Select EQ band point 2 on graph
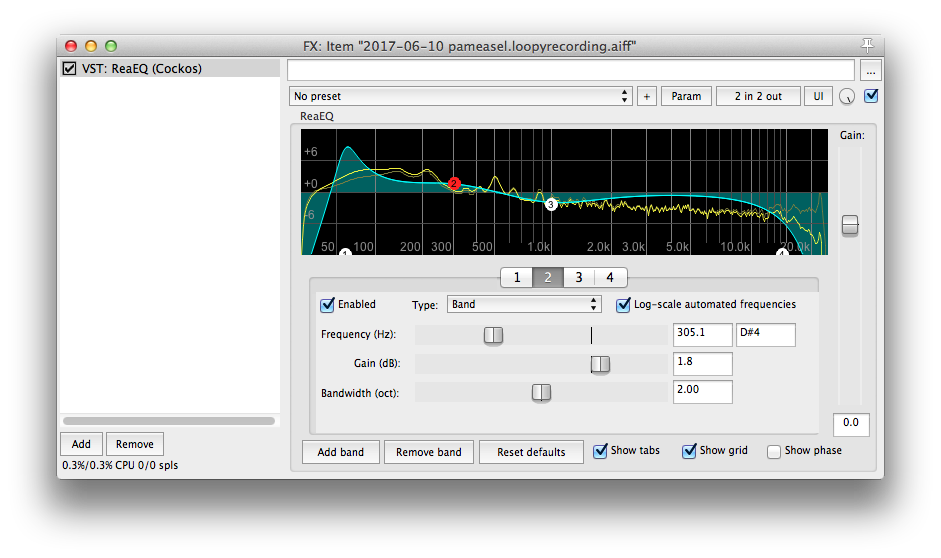The width and height of the screenshot is (941, 558). [x=454, y=184]
